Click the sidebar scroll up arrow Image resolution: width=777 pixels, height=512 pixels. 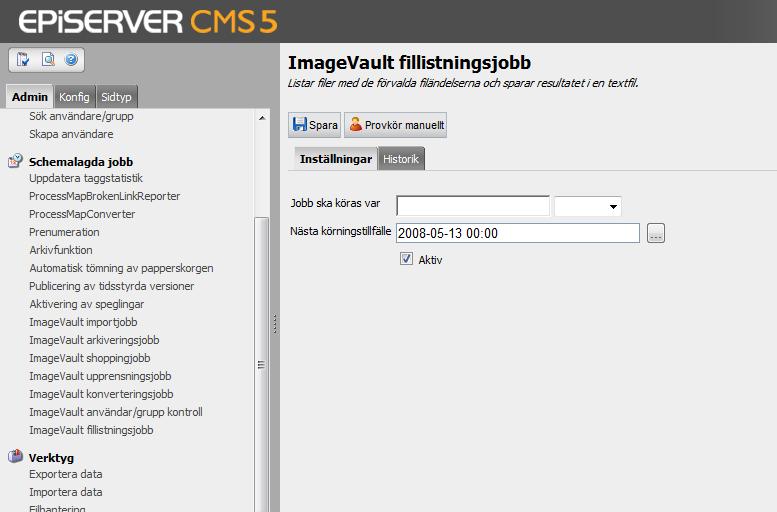[262, 118]
